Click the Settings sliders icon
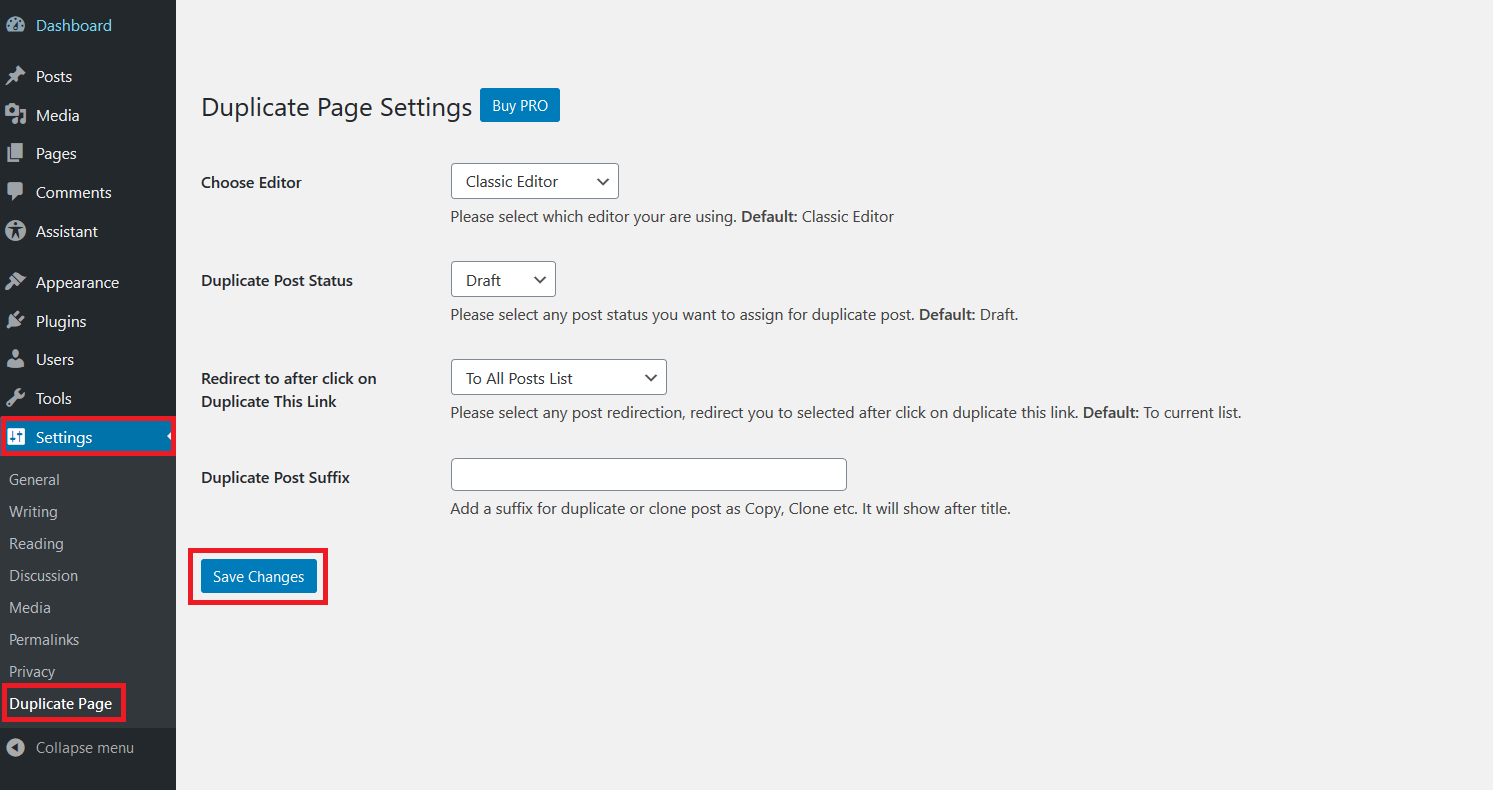 click(x=15, y=437)
